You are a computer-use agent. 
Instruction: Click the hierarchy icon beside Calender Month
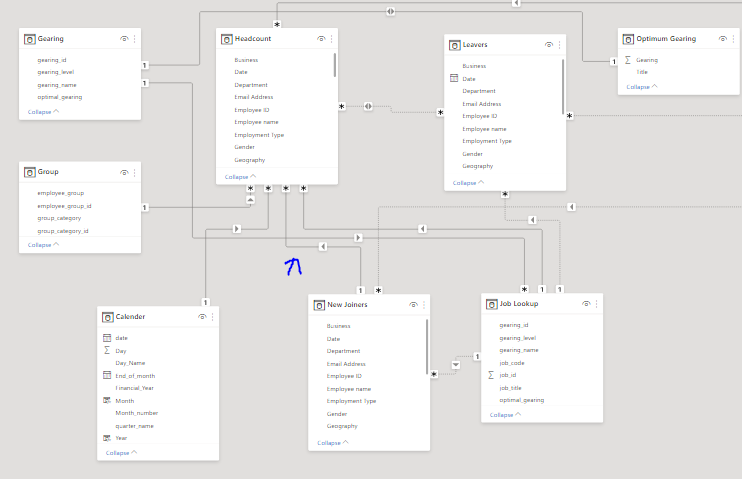click(x=107, y=400)
